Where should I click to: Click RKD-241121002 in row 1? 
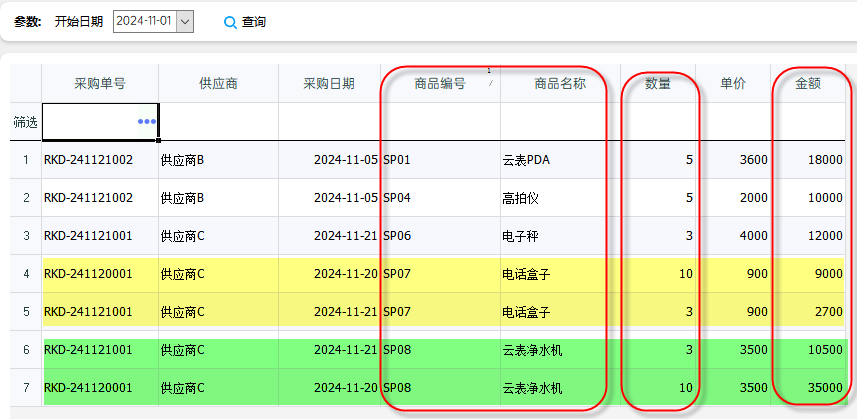(x=89, y=160)
